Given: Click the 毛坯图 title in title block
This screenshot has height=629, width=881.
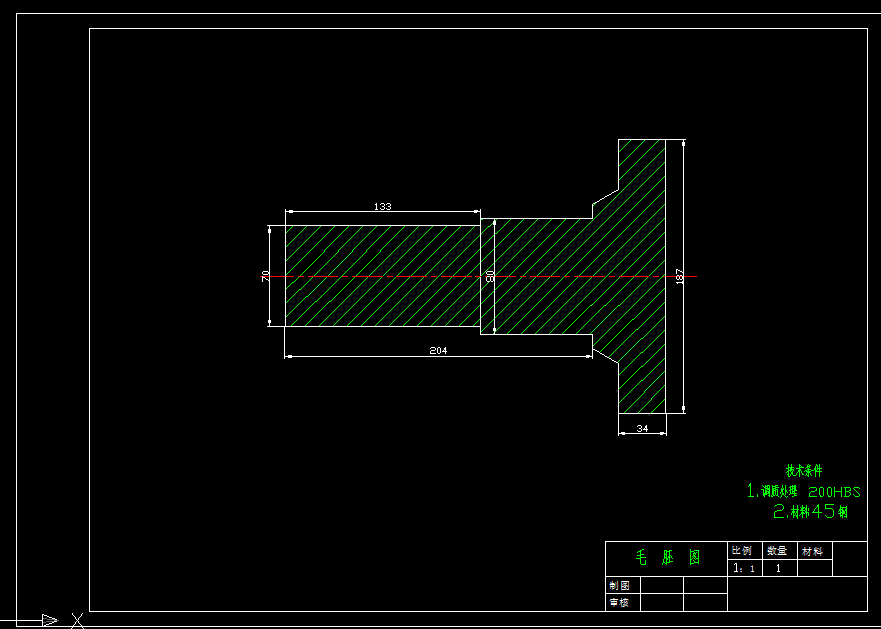Looking at the screenshot, I should click(668, 558).
